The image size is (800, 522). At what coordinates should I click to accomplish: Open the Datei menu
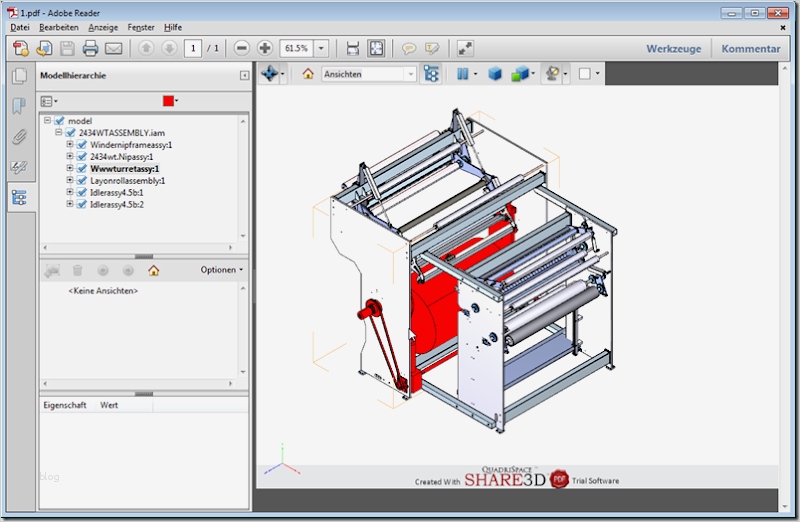click(20, 27)
